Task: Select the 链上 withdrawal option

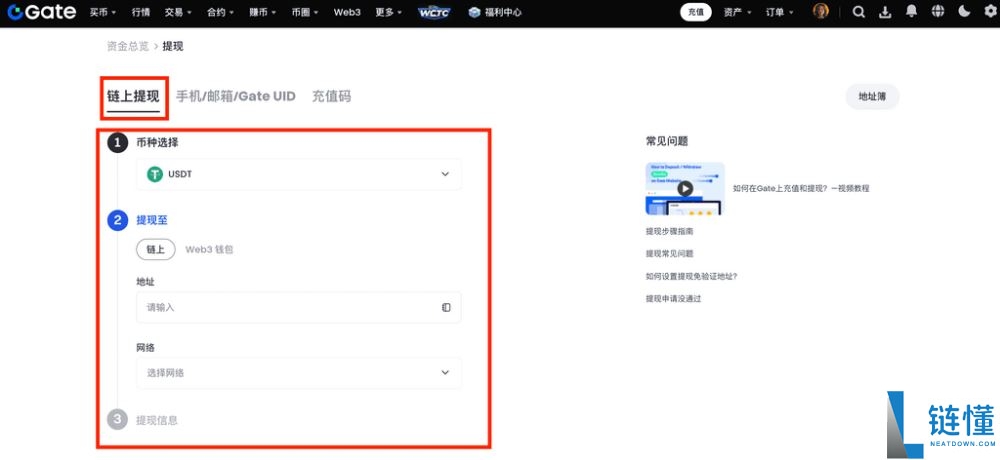Action: click(156, 249)
